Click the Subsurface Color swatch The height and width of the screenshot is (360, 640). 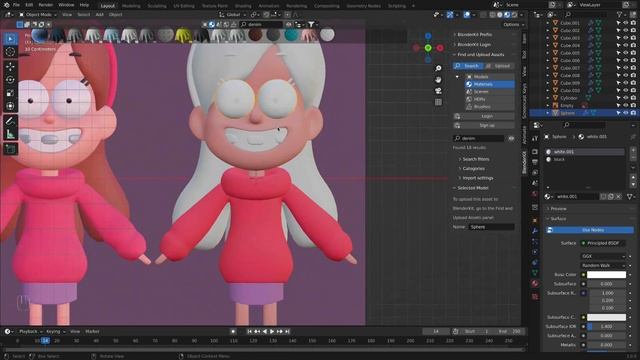tap(606, 317)
